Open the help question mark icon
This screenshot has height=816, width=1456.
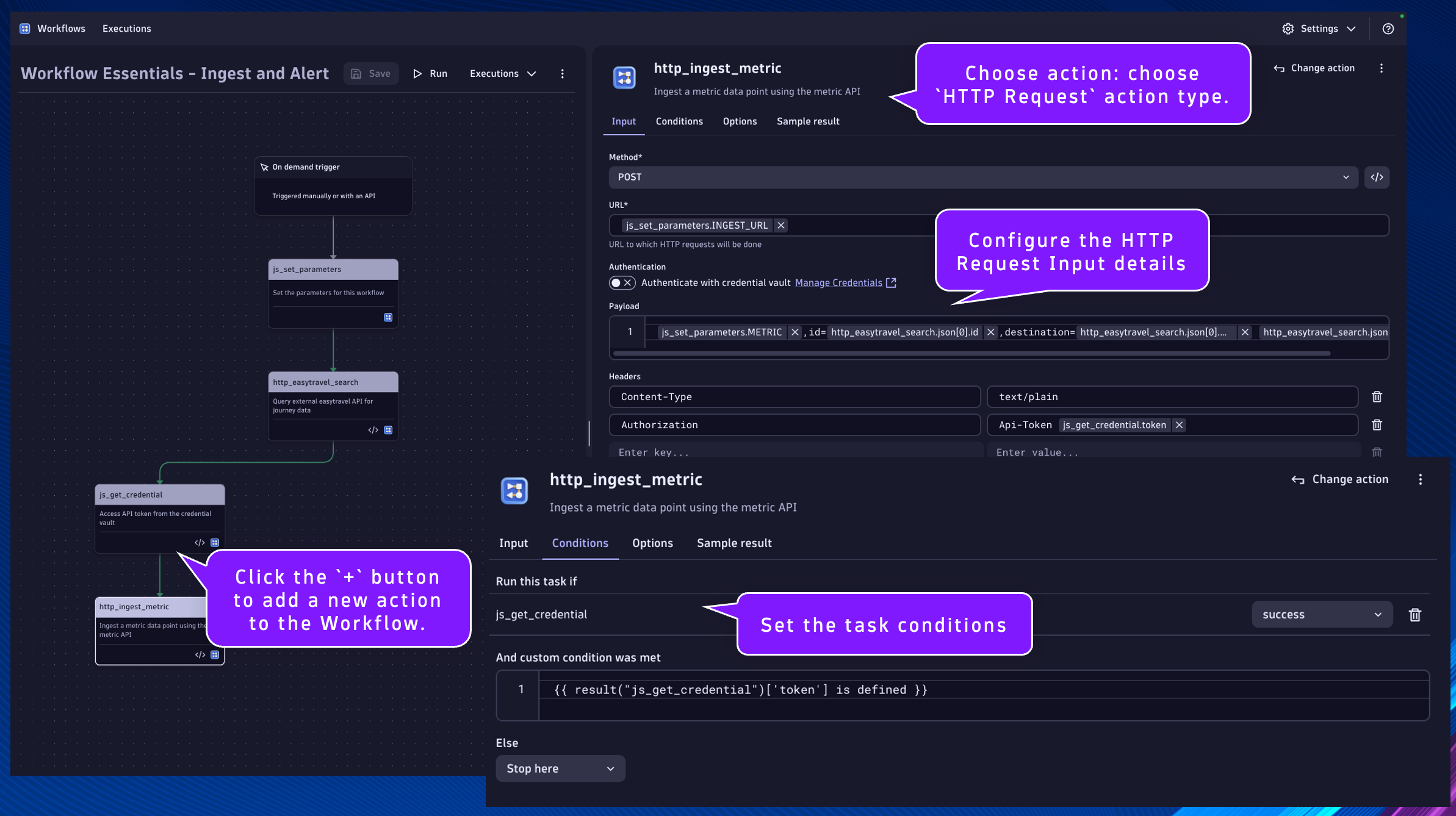1388,29
